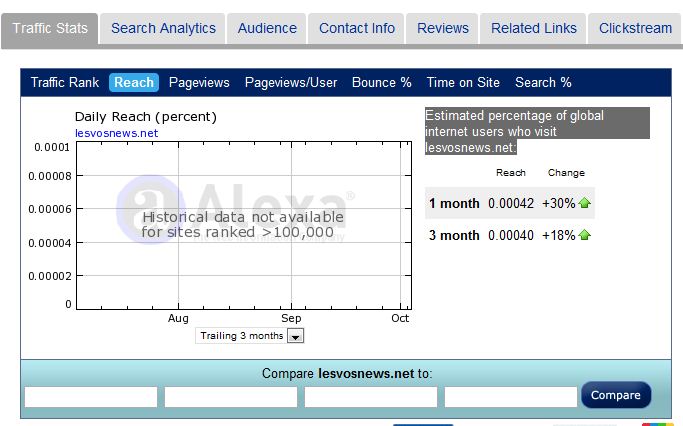The height and width of the screenshot is (426, 683).
Task: Switch to the Search Analytics tab
Action: click(163, 28)
